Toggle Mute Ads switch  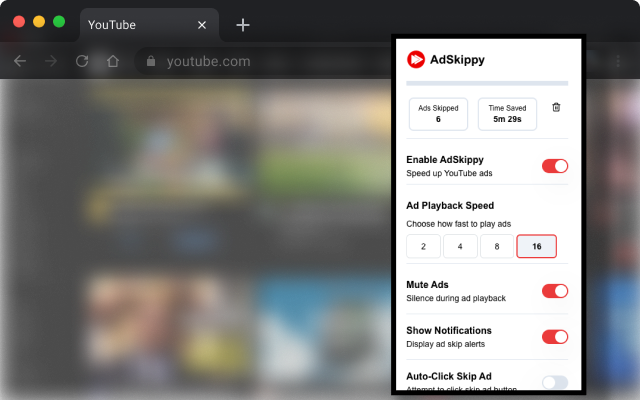coord(555,291)
